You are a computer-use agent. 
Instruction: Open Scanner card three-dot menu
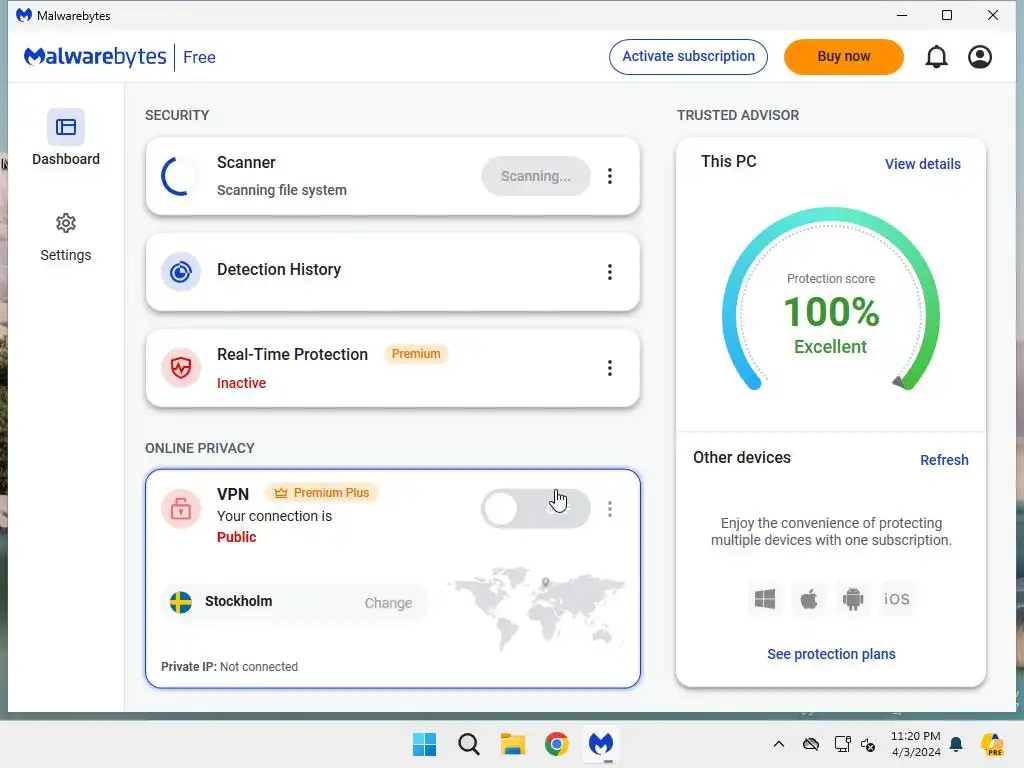tap(609, 176)
